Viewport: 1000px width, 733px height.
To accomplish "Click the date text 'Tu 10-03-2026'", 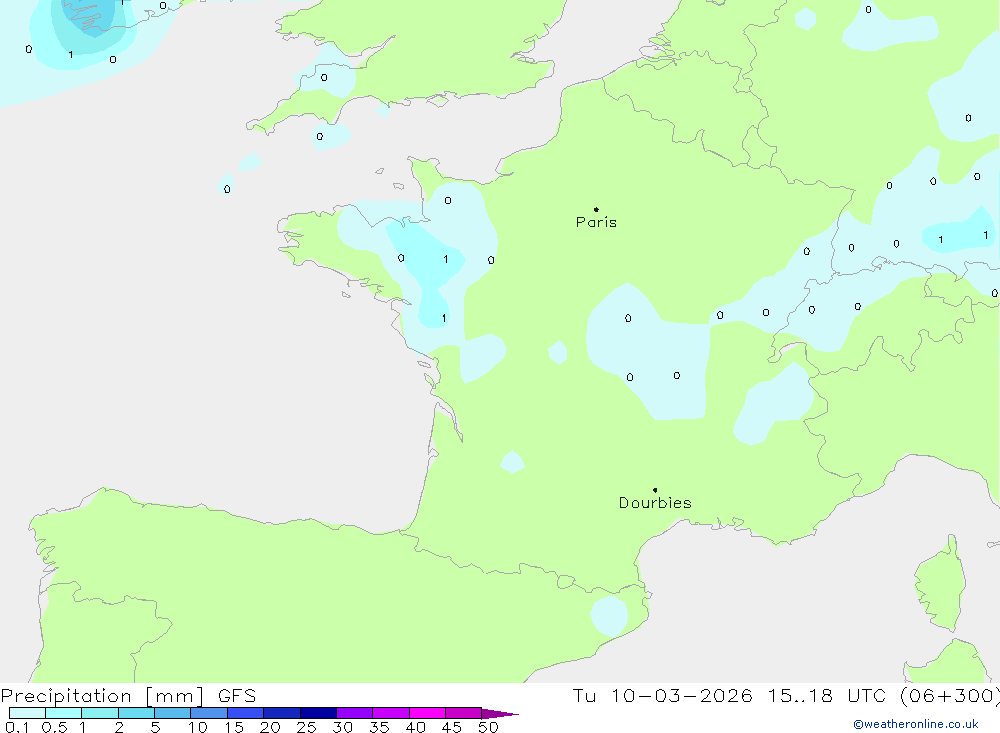I will 662,695.
